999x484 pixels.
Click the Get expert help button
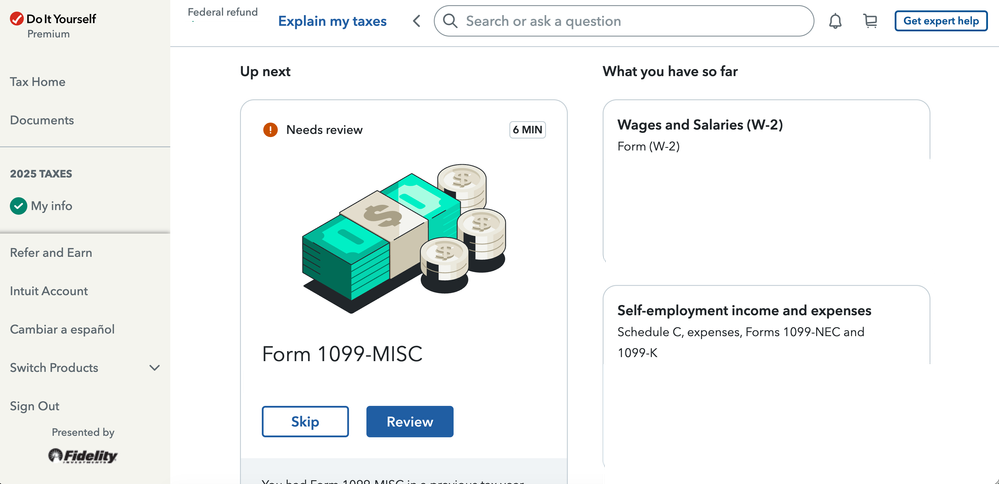point(940,21)
